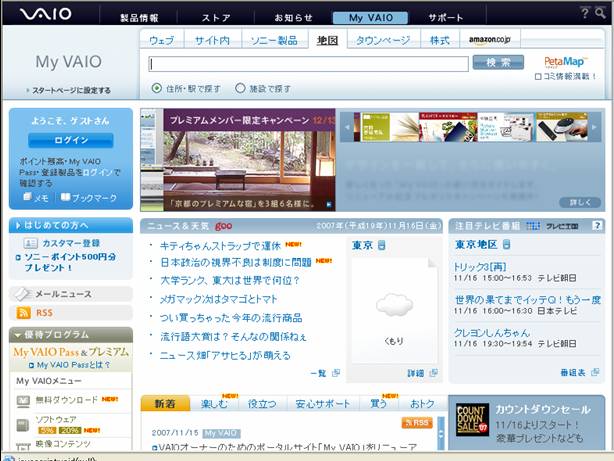
Task: Open the goo logo in the news header
Action: coord(224,226)
